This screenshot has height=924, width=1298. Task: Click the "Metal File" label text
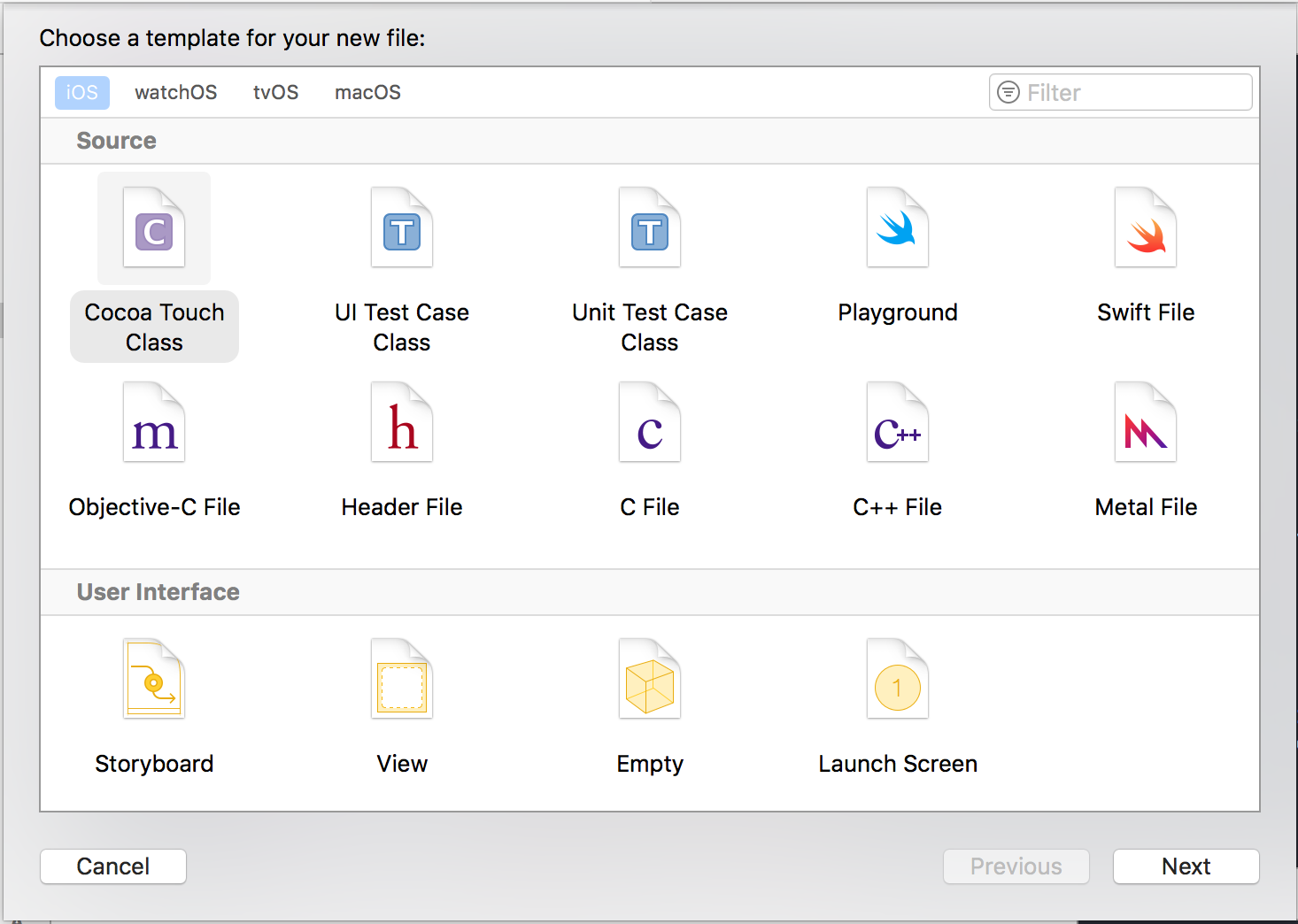1146,507
